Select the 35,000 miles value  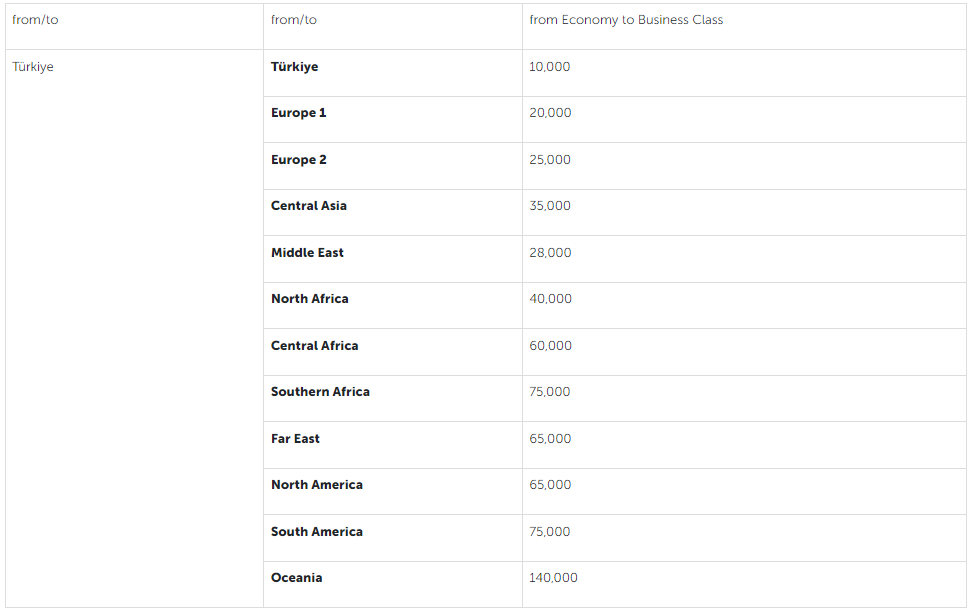click(550, 206)
